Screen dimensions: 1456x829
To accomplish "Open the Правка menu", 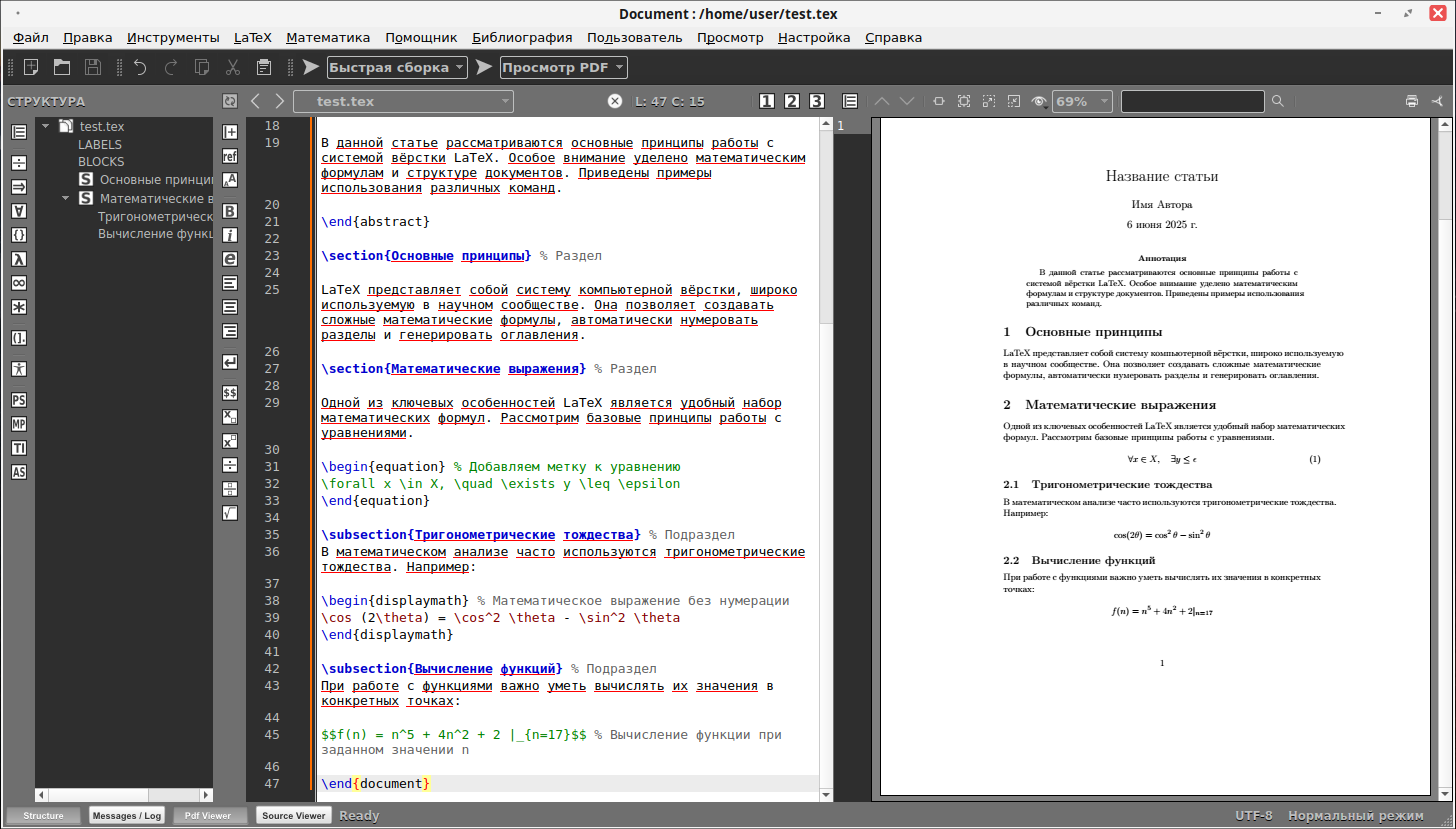I will (x=88, y=37).
